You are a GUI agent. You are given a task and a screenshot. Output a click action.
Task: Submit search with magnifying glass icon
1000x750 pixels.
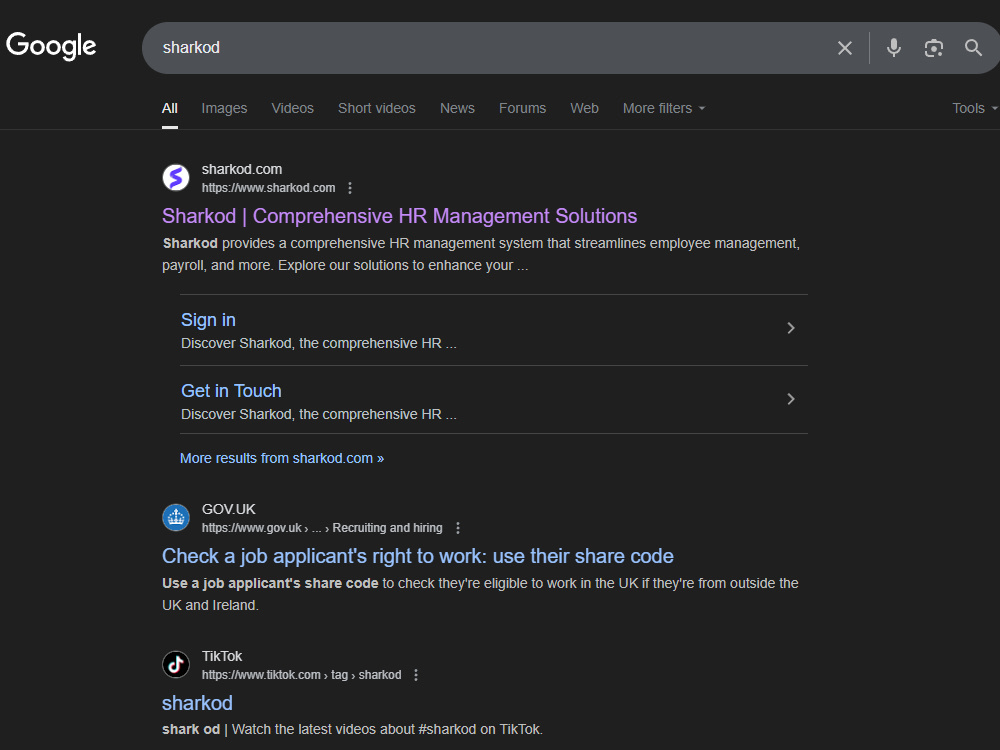tap(973, 47)
